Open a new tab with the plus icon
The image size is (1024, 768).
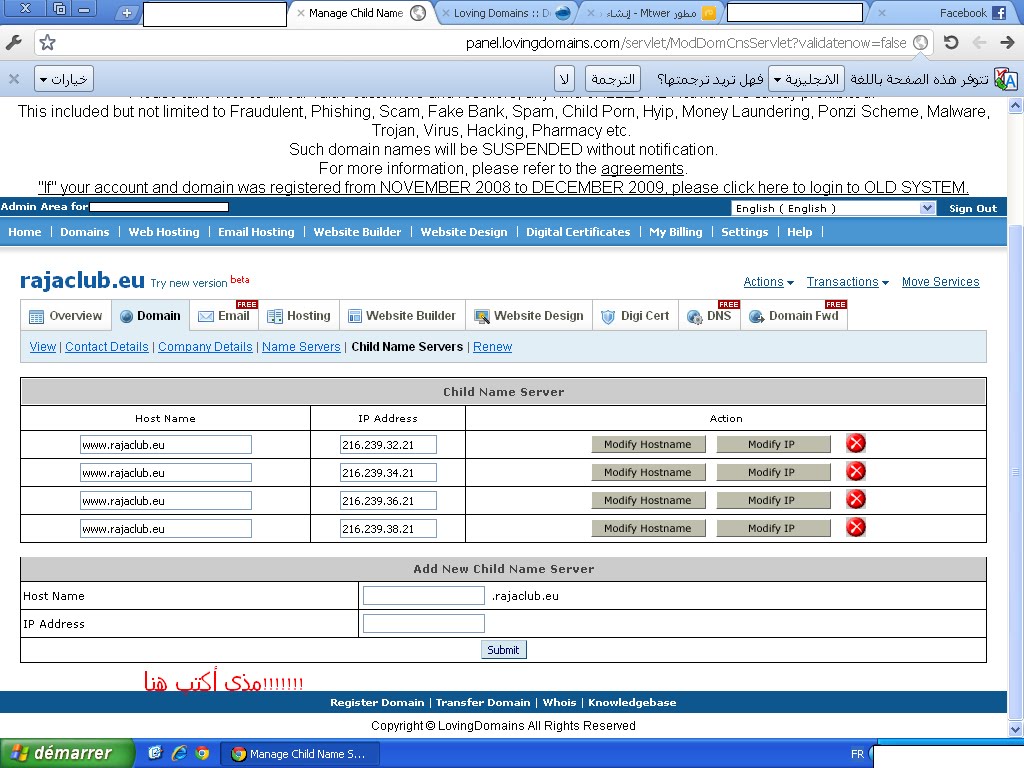click(x=127, y=12)
